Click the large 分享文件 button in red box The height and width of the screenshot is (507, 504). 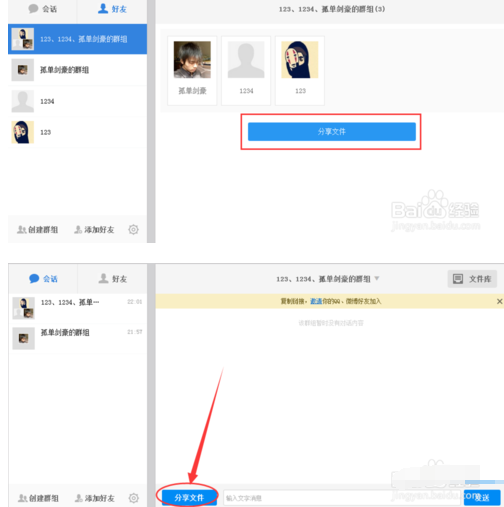pyautogui.click(x=332, y=132)
